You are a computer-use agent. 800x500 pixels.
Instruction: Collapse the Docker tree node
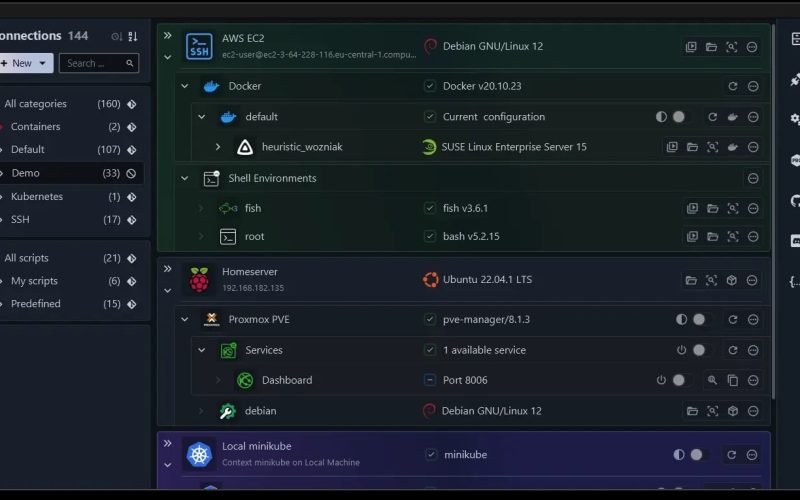(x=184, y=87)
